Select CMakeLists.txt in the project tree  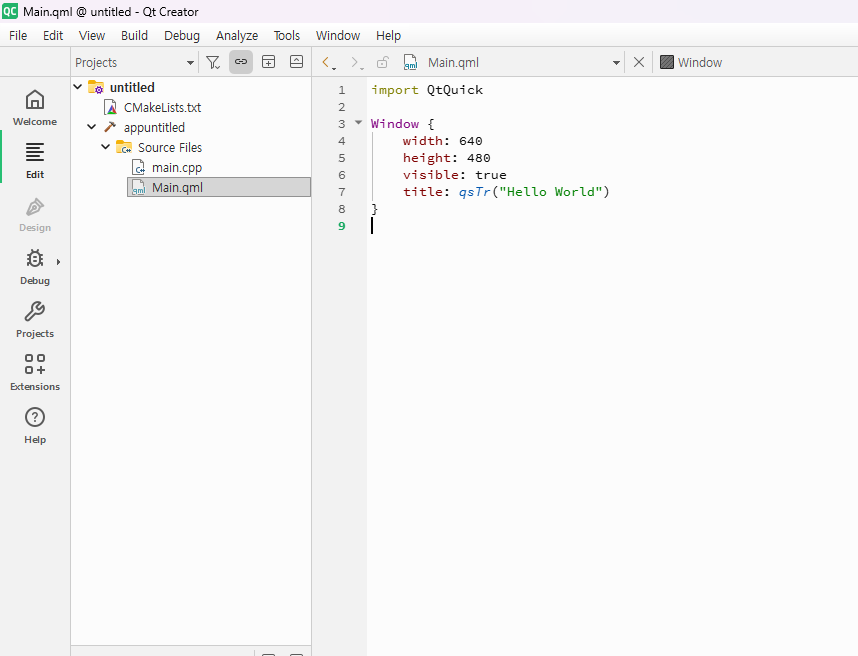(x=162, y=107)
